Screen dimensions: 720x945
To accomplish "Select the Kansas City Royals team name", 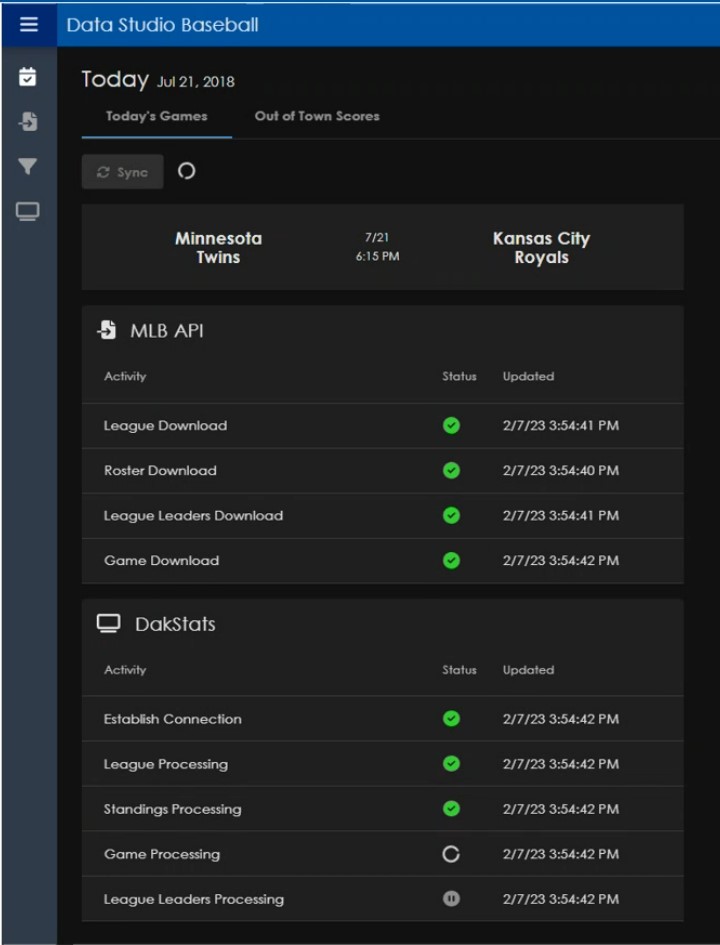I will (541, 248).
